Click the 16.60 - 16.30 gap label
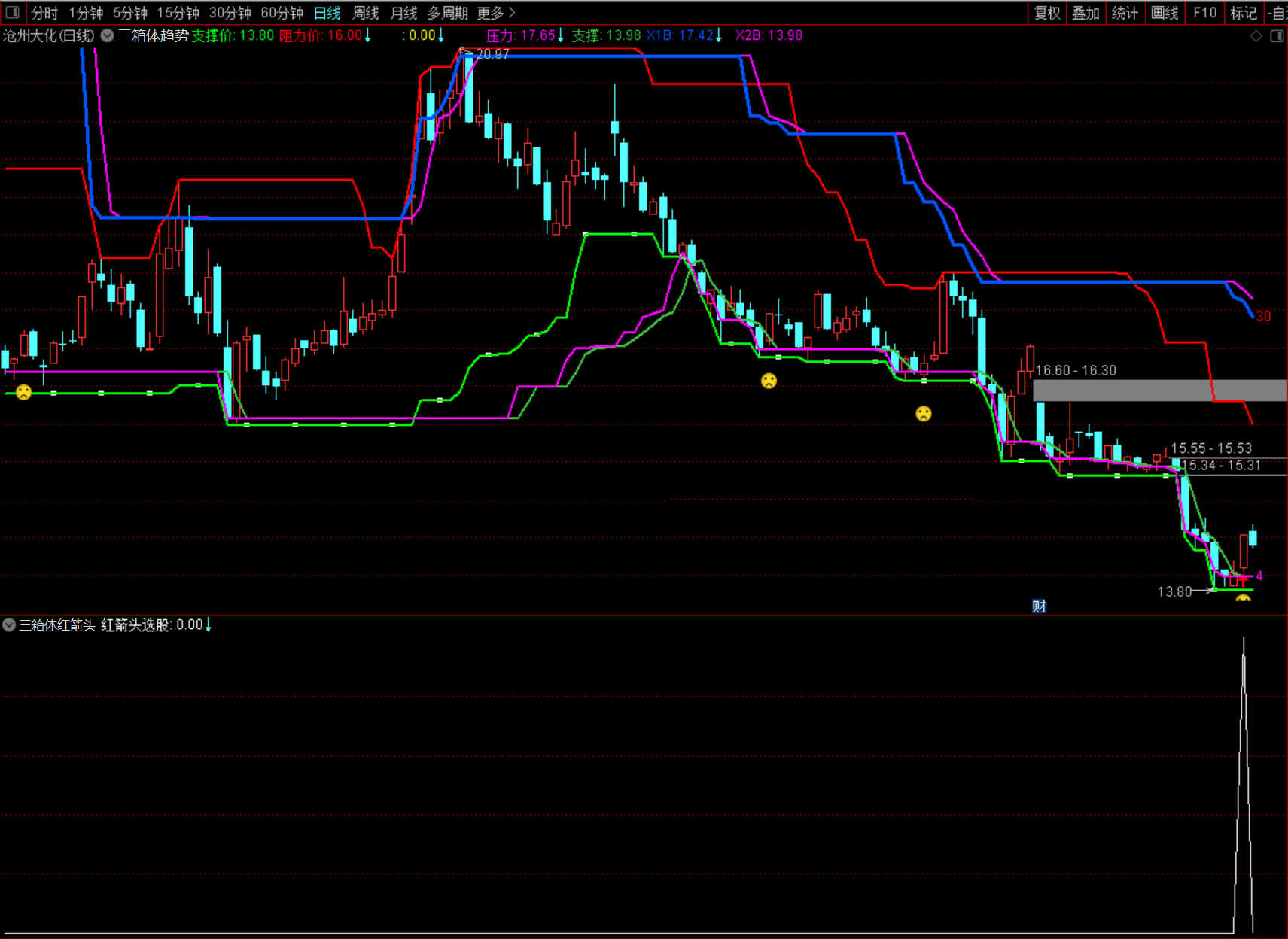Image resolution: width=1288 pixels, height=939 pixels. pos(1076,370)
